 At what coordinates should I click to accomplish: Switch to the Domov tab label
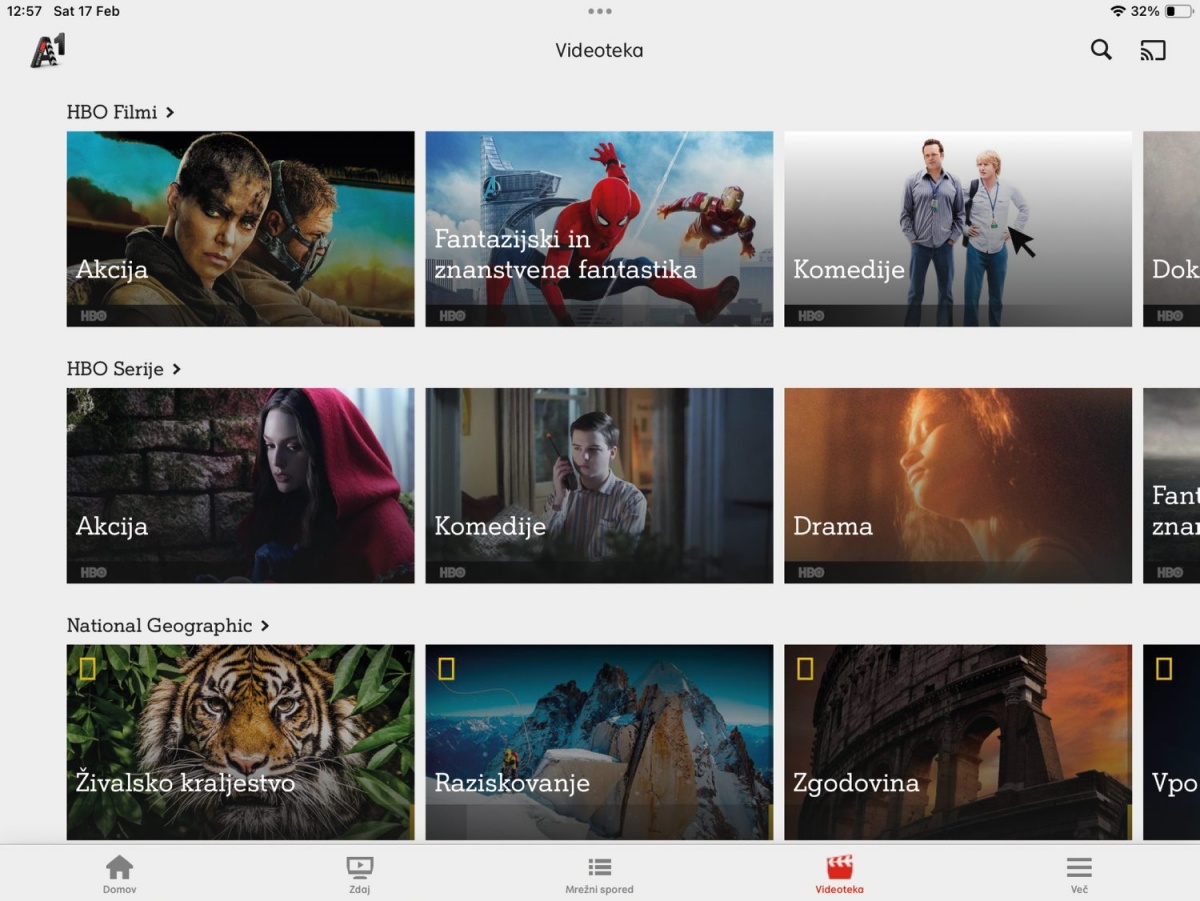tap(120, 889)
